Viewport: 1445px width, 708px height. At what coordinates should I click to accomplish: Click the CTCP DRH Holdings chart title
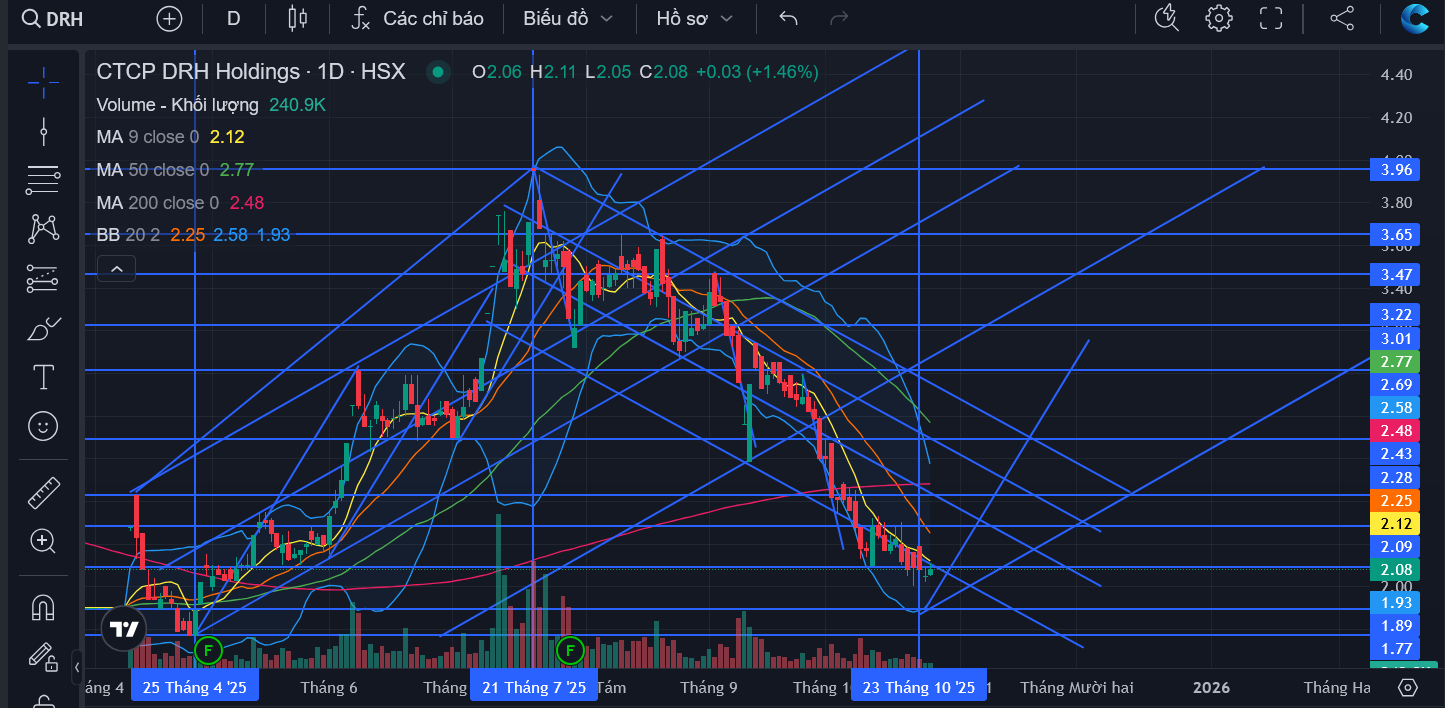[x=251, y=72]
